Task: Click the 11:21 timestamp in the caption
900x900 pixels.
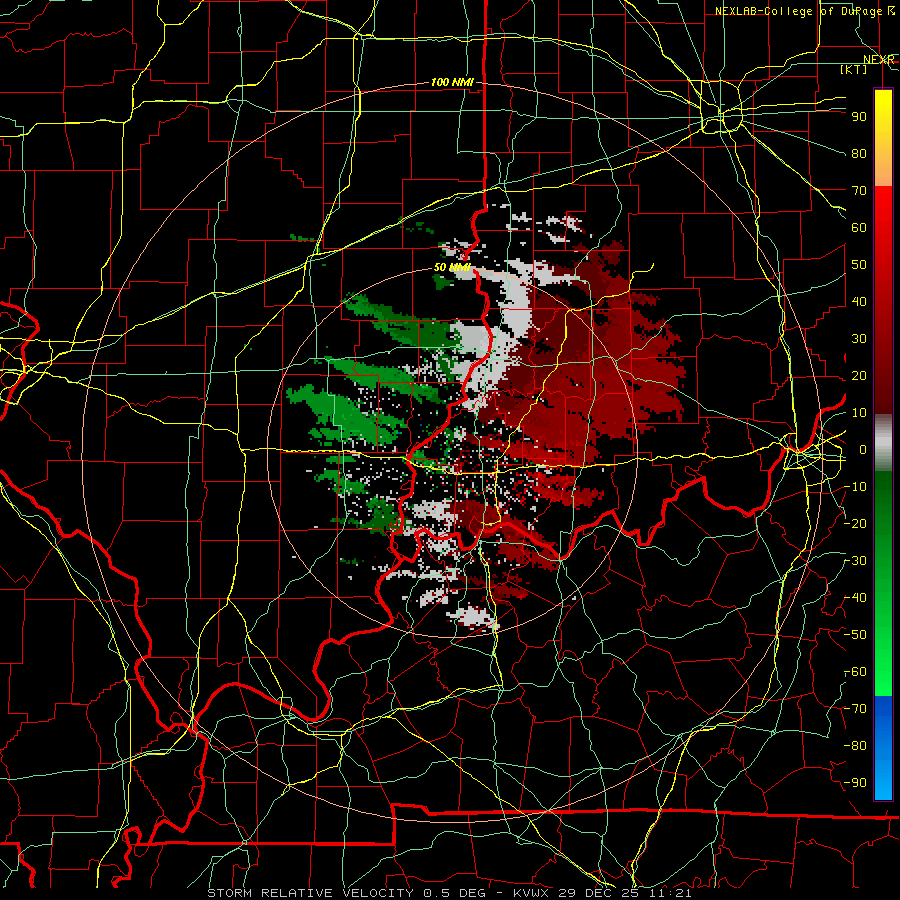Action: pos(672,893)
